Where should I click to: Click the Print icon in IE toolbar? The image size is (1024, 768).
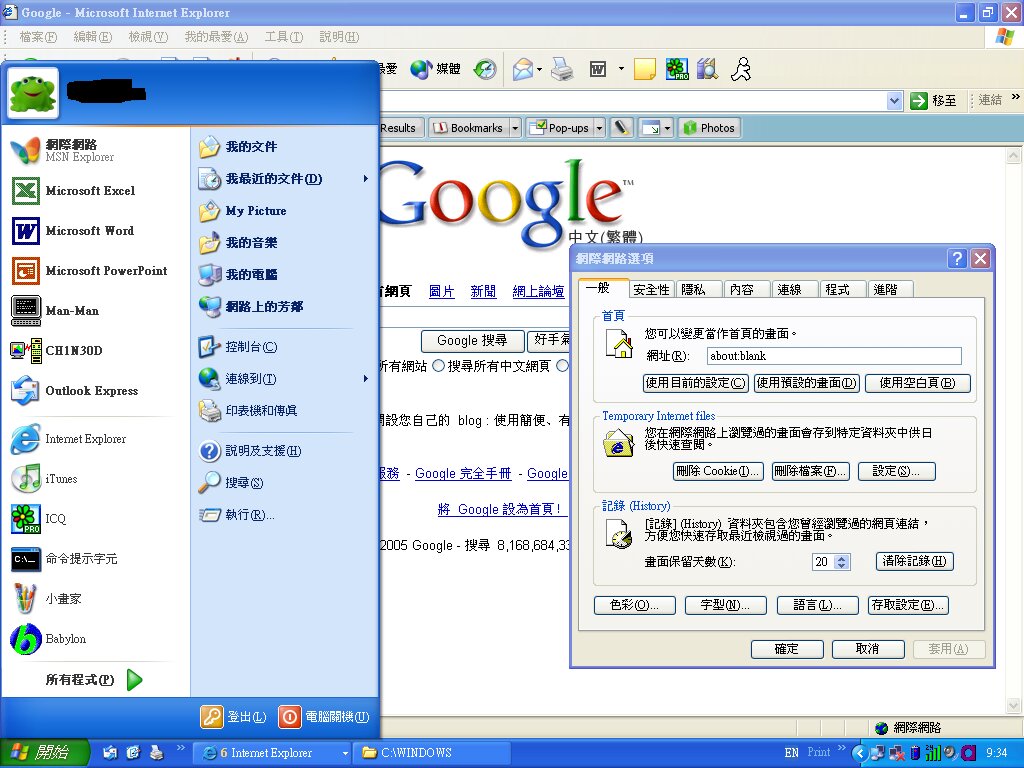click(x=562, y=69)
